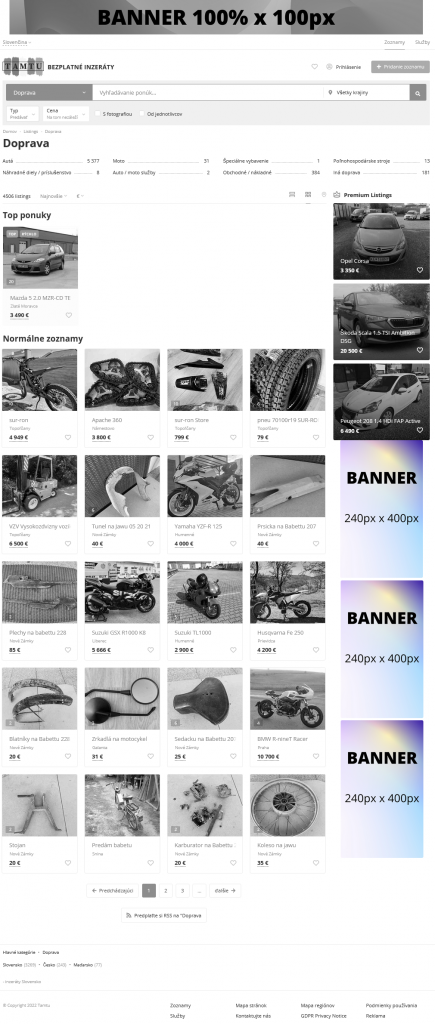Check the Od jednotlivcov checkbox
Screen dimensions: 435x1024
point(142,114)
